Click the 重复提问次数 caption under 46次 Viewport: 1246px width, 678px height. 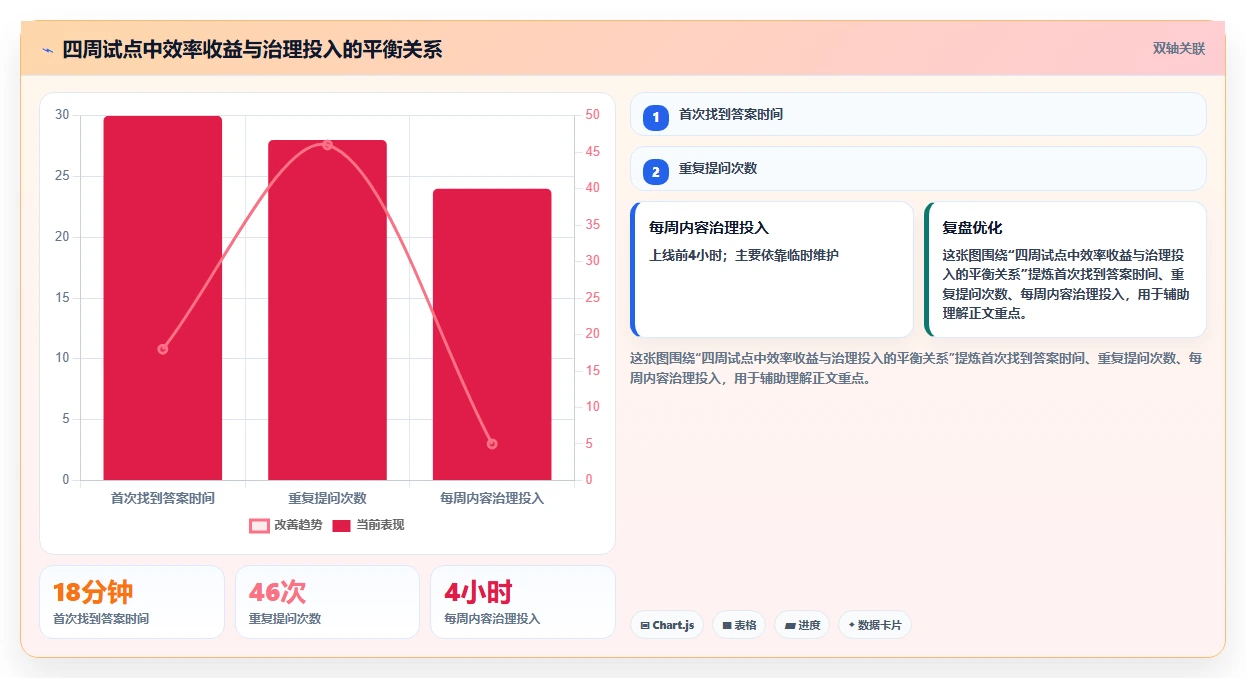(285, 619)
